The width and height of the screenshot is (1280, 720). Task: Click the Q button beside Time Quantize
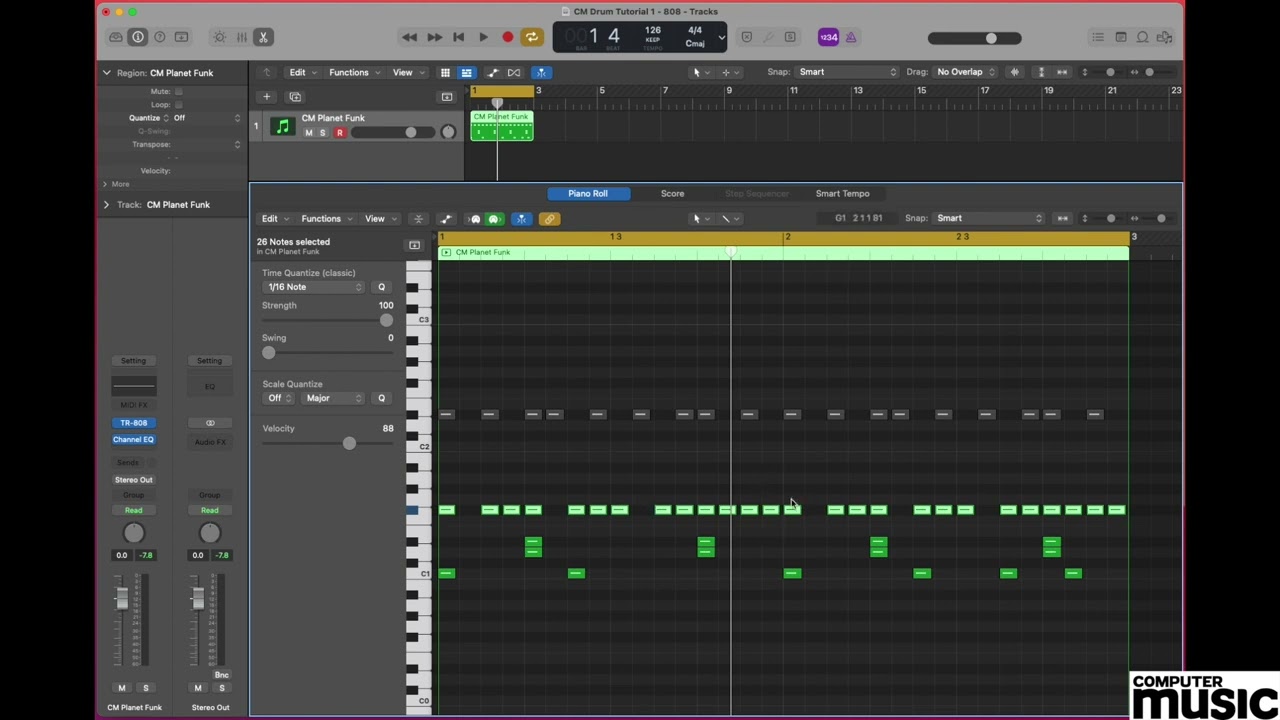coord(381,287)
